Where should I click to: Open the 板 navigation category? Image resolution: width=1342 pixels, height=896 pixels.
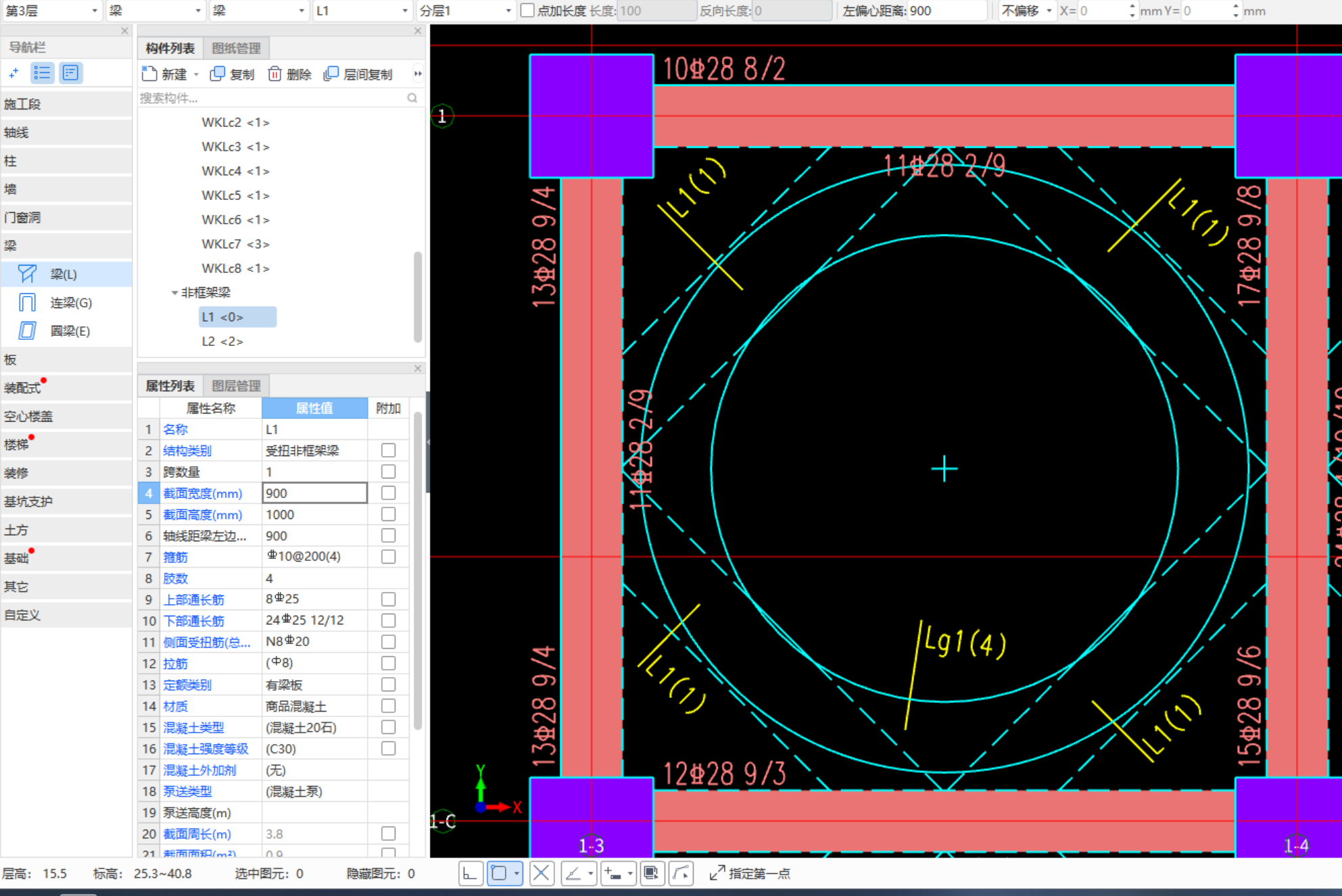click(66, 359)
